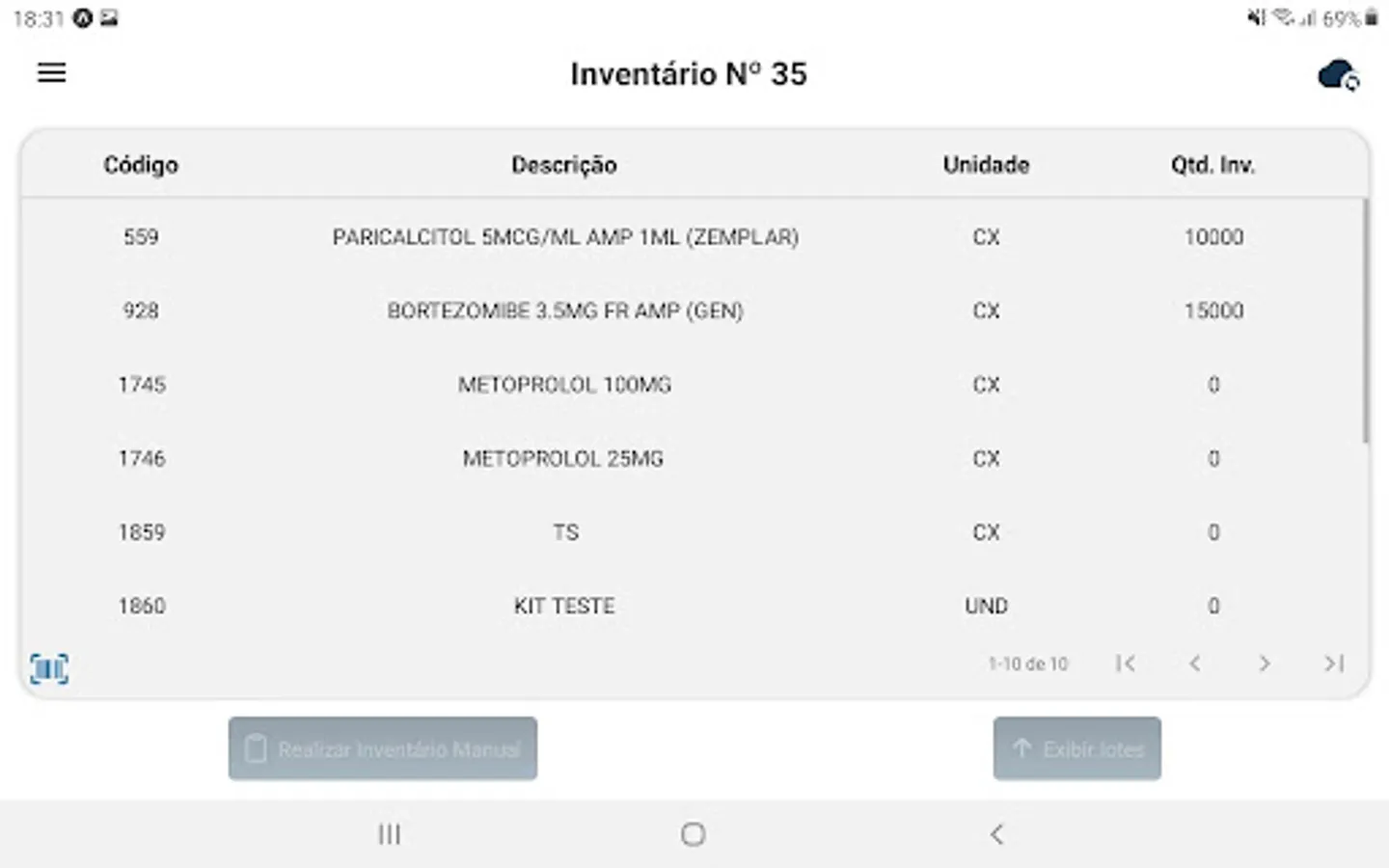The width and height of the screenshot is (1389, 868).
Task: Jump to last page of table
Action: coord(1334,664)
